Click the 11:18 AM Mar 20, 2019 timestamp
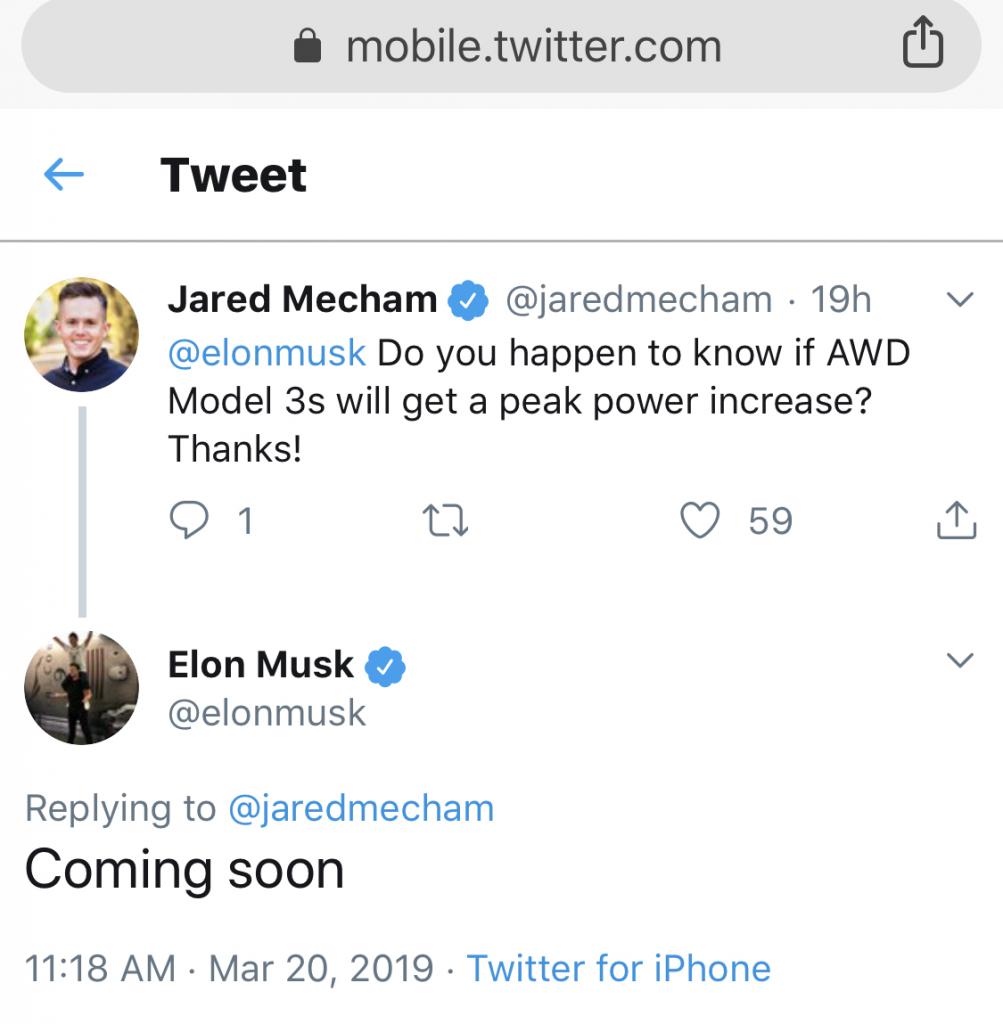 pos(229,968)
